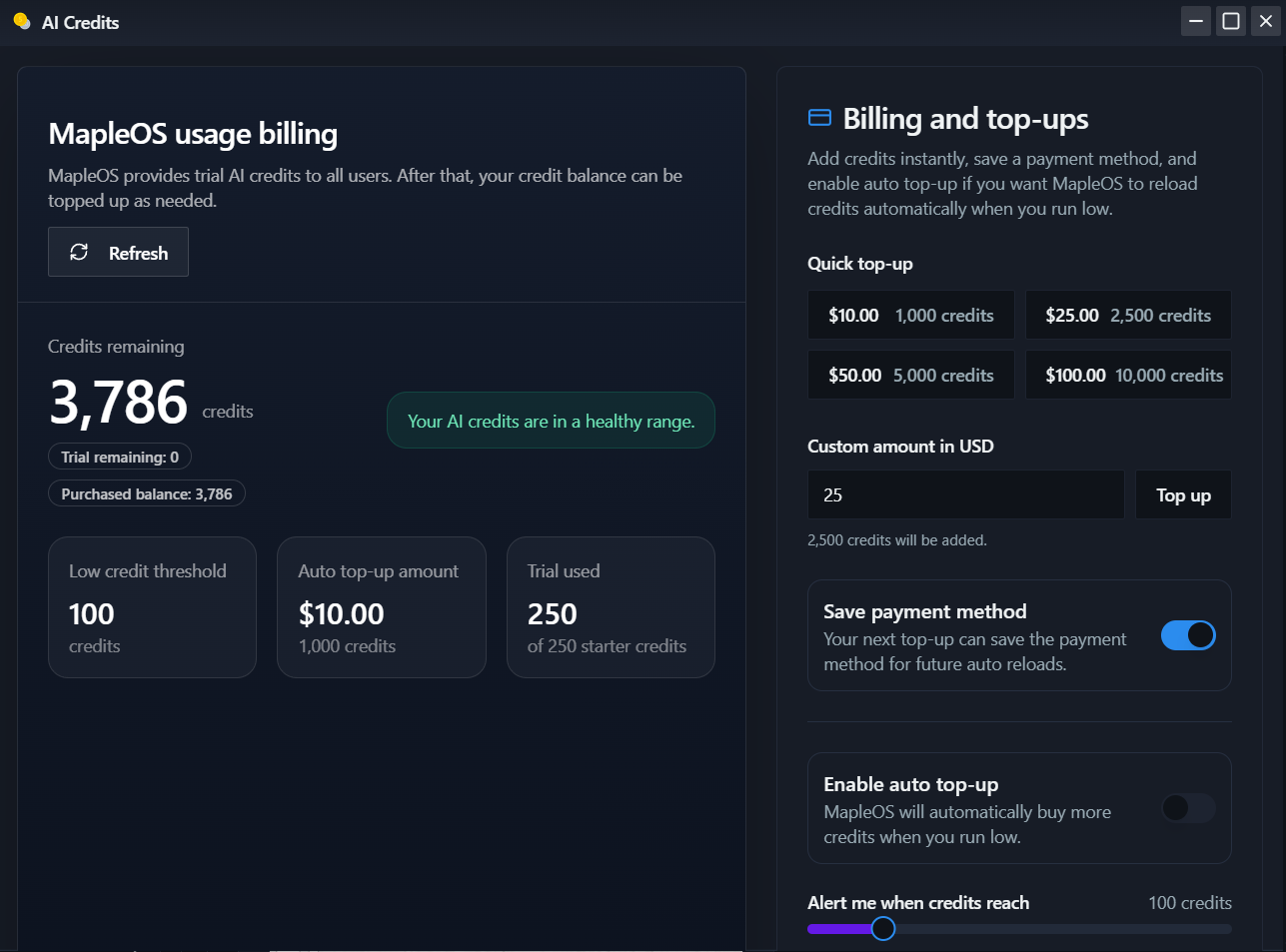The height and width of the screenshot is (952, 1286).
Task: Click the 3,786 credits remaining figure
Action: tap(119, 403)
